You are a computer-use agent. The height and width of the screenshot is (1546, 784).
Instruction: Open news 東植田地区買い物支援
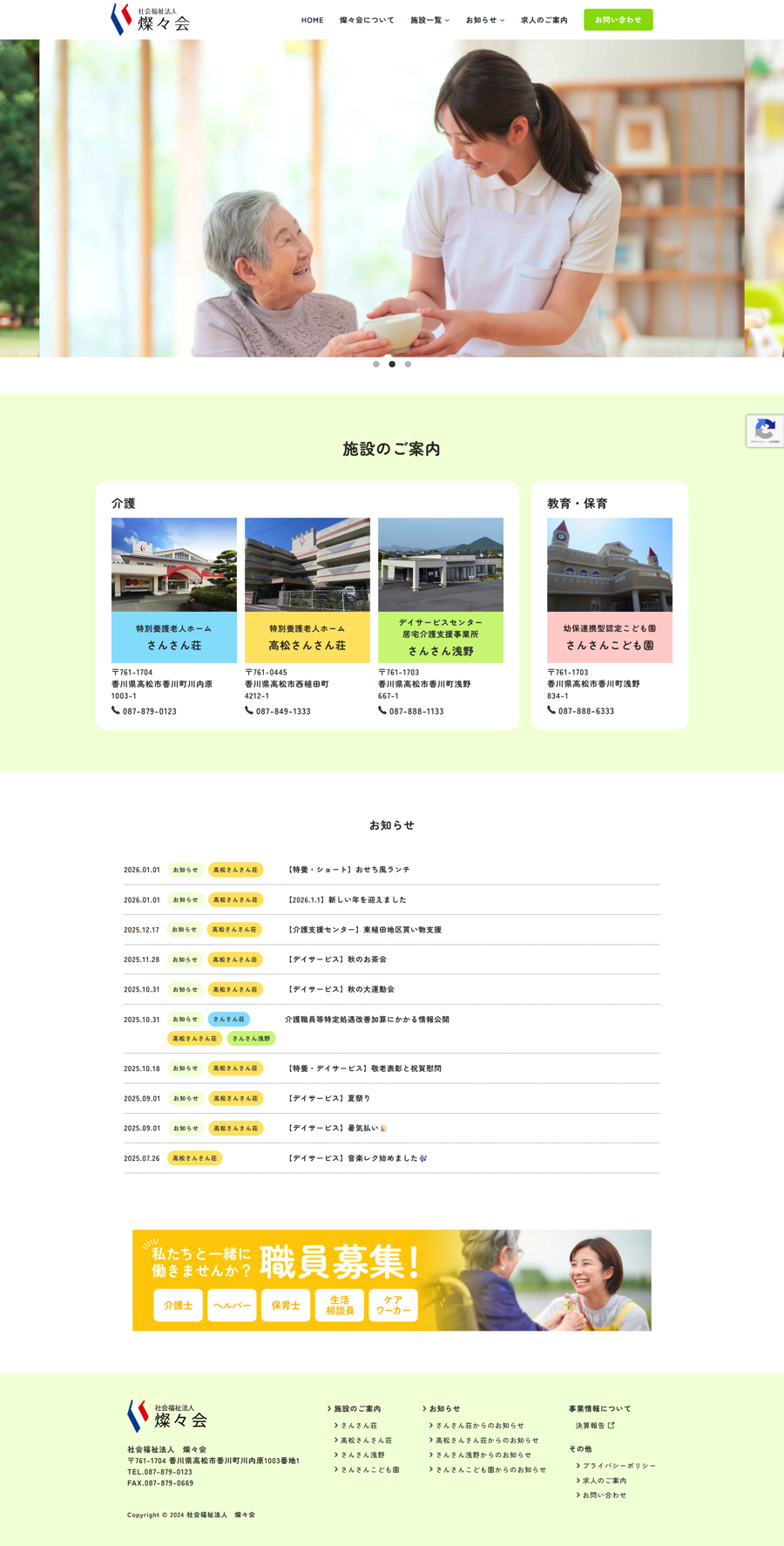point(363,930)
